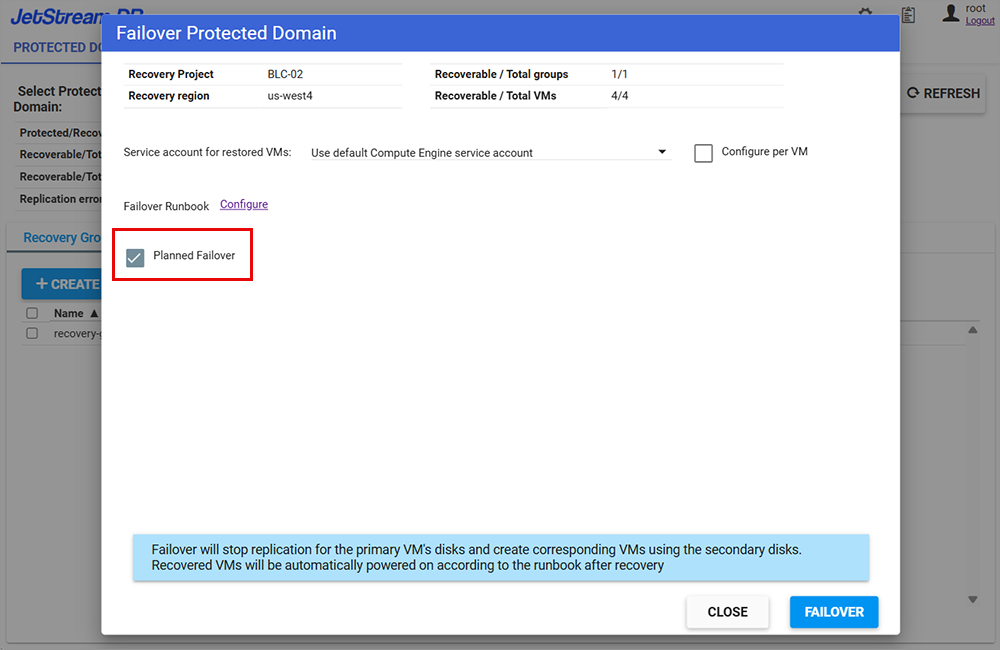Click the scroll down arrow in table
Viewport: 1000px width, 650px height.
pos(973,600)
